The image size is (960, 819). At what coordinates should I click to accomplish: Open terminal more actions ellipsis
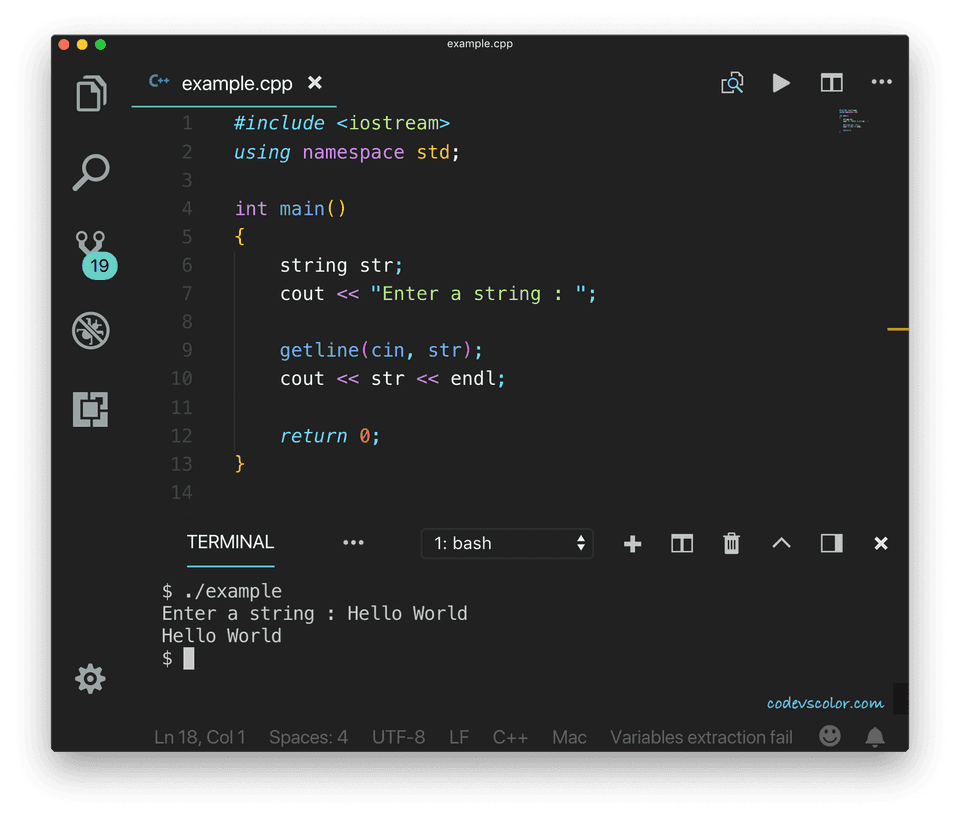(x=353, y=541)
